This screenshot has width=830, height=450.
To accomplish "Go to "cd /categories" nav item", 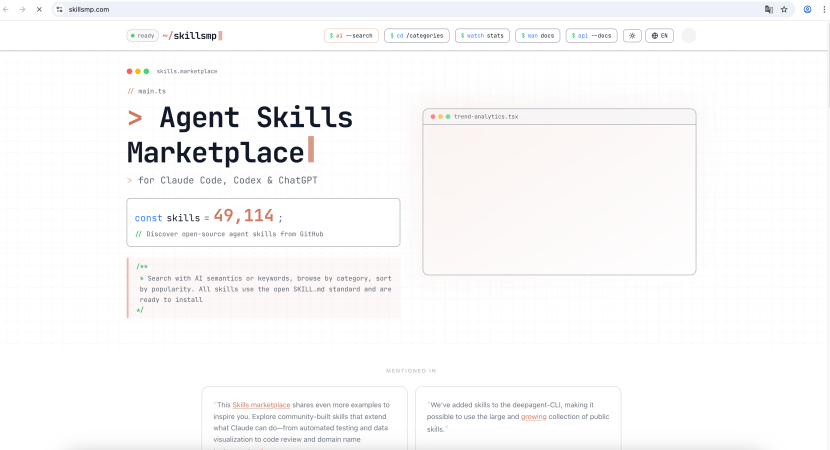I will (416, 35).
